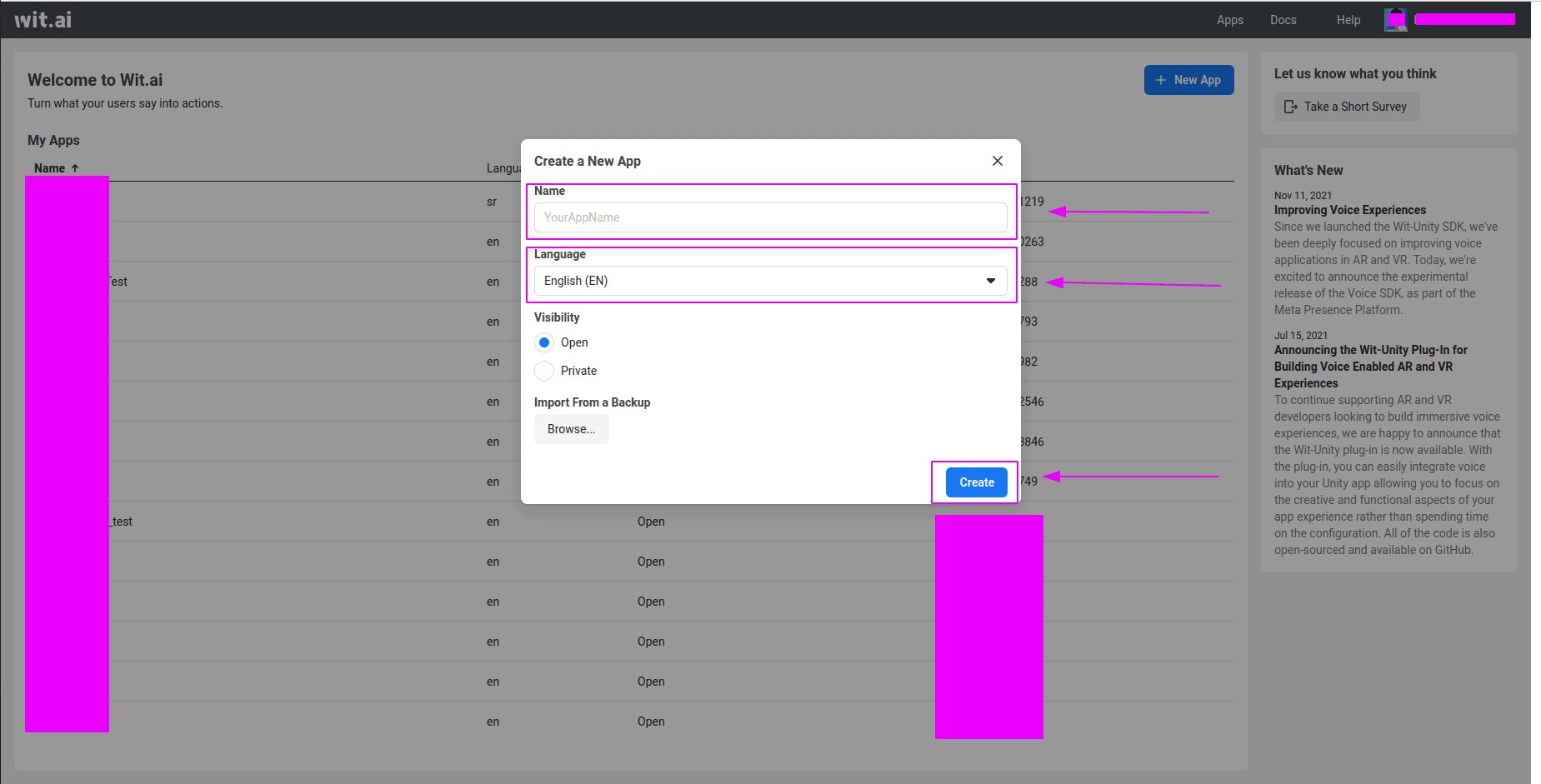Click the wit.ai logo
Image resolution: width=1541 pixels, height=784 pixels.
[x=43, y=19]
